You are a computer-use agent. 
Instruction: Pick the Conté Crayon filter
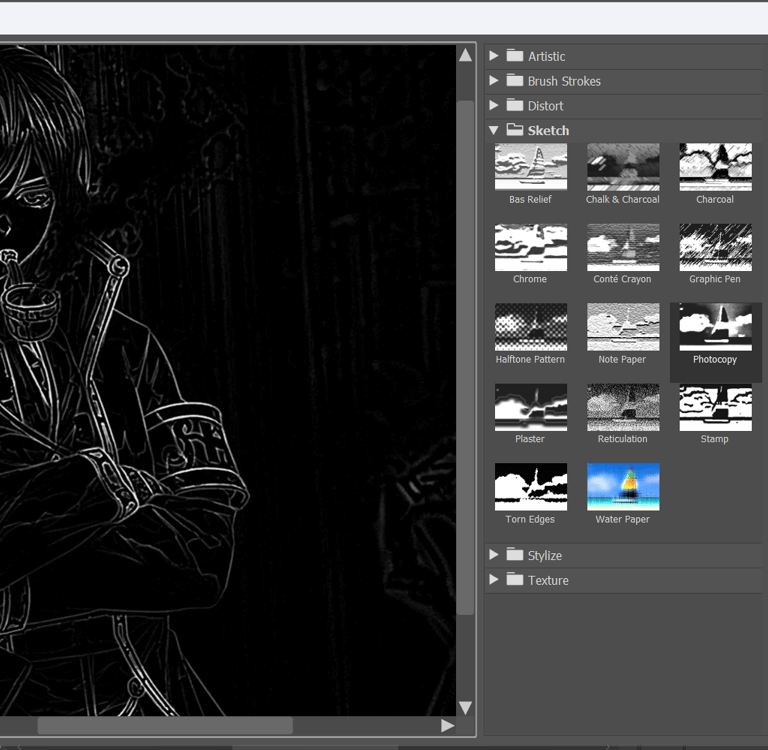click(622, 247)
